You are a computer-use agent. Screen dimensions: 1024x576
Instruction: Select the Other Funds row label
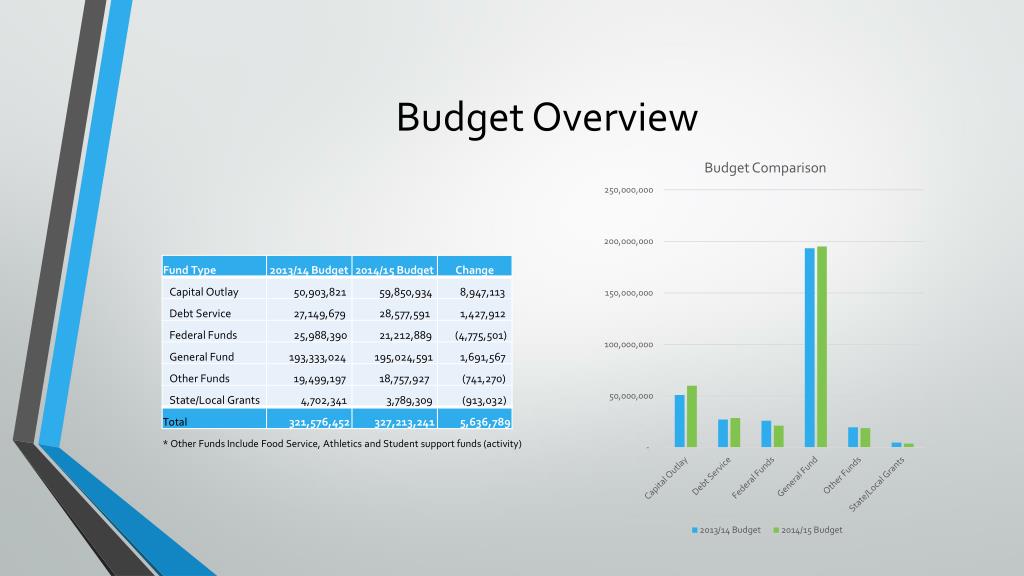click(199, 379)
